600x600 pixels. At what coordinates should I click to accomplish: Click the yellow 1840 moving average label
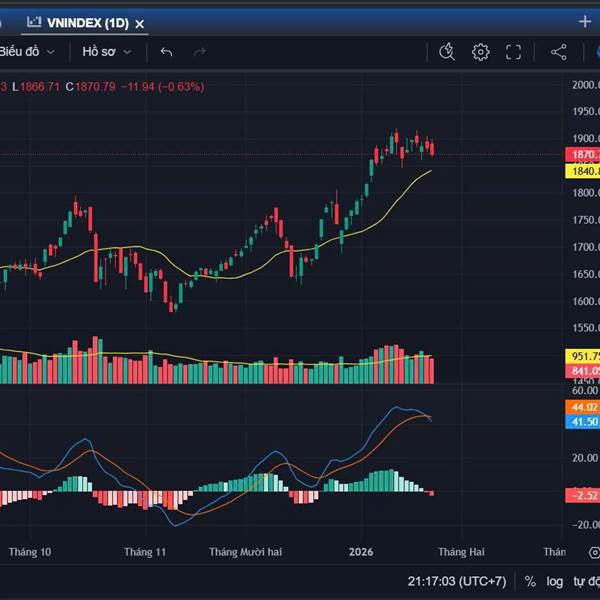[583, 171]
